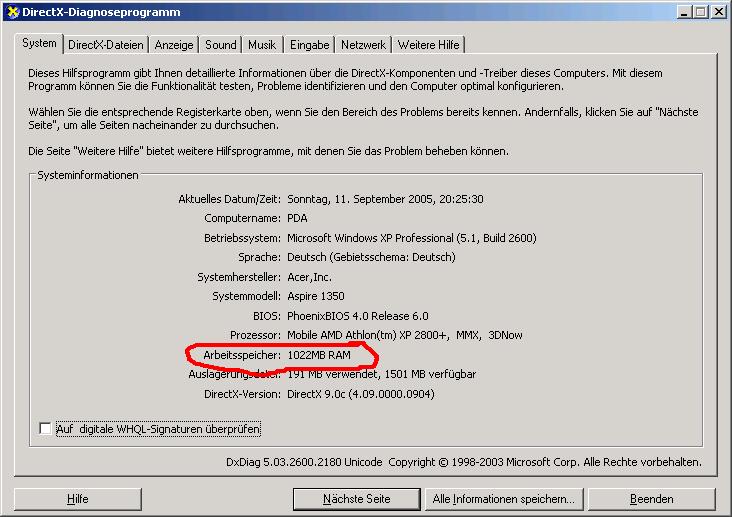Switch to the Anzeige tab

tap(174, 45)
